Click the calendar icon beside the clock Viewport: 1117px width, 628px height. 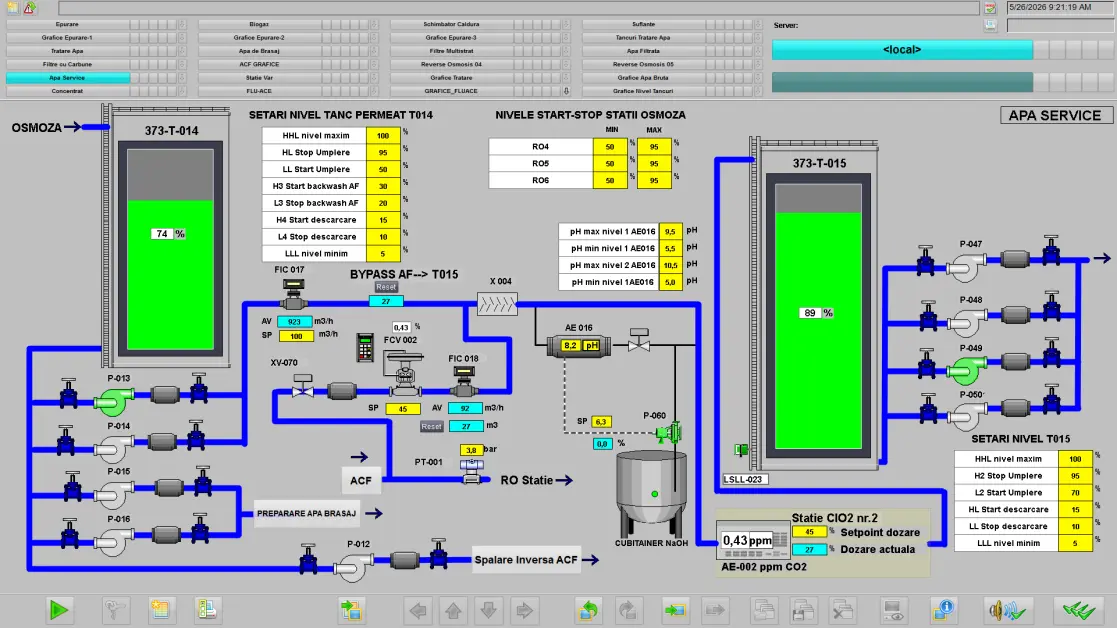pyautogui.click(x=990, y=8)
